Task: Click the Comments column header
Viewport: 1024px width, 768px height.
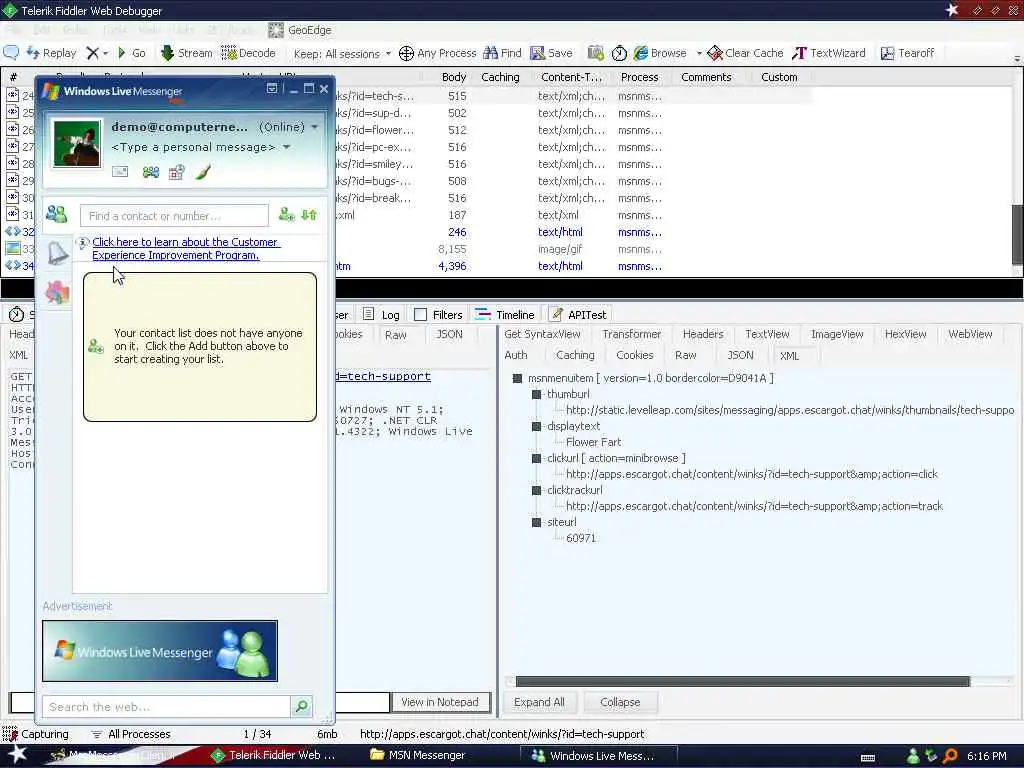Action: 706,77
